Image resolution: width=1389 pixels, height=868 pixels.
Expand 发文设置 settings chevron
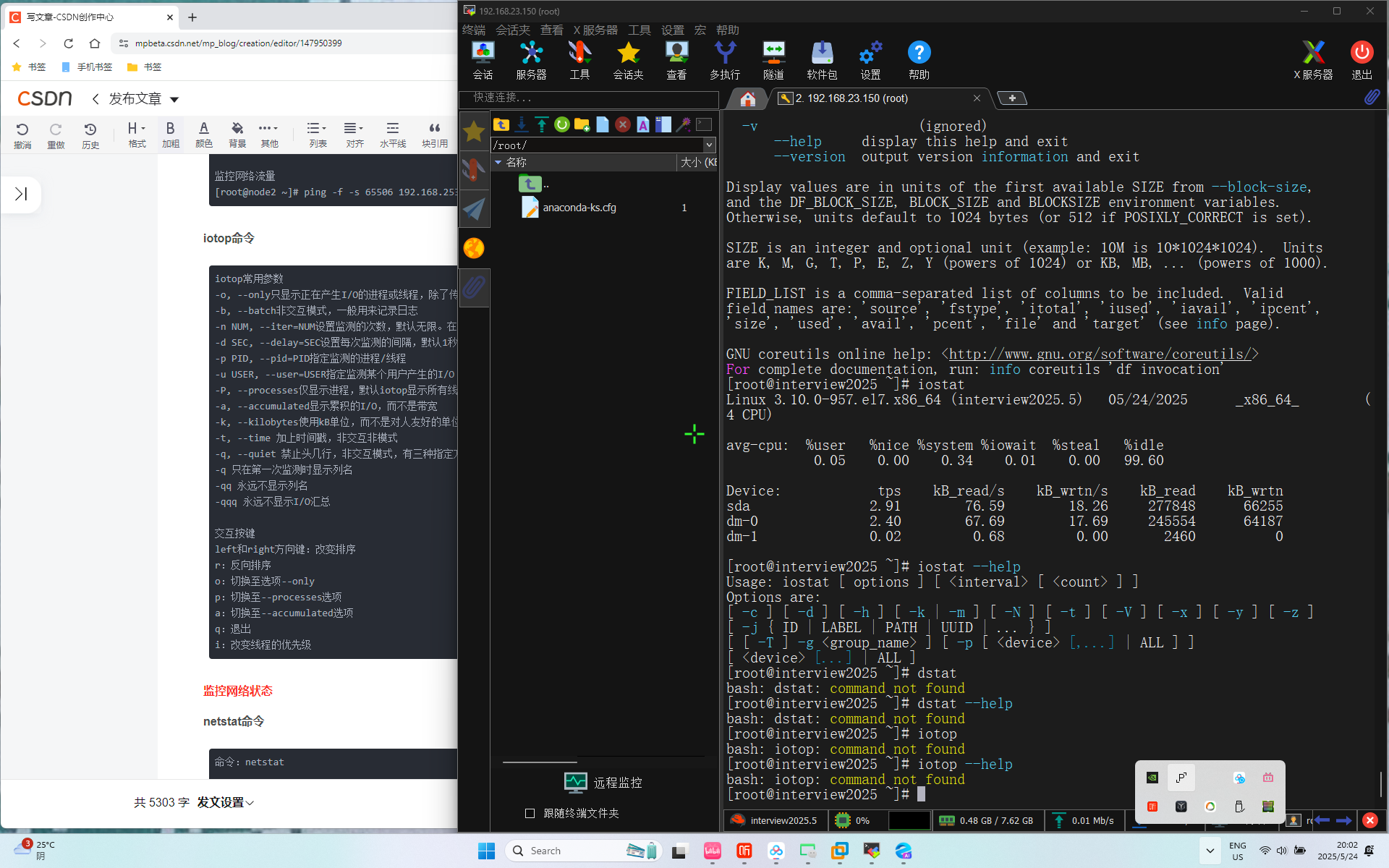(250, 802)
